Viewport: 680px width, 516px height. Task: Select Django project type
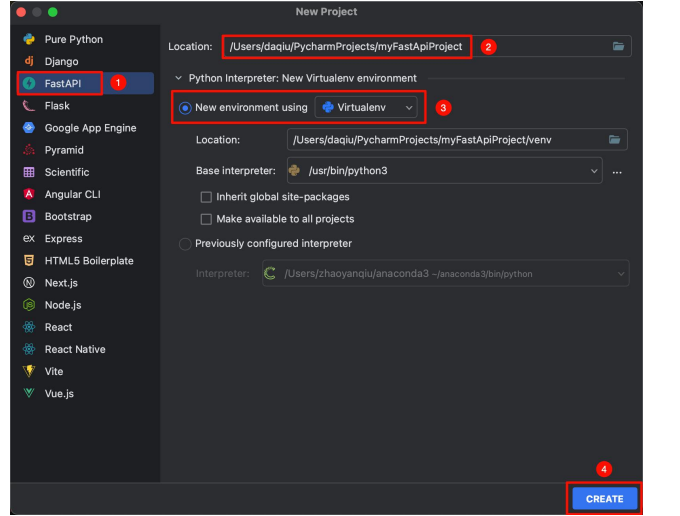coord(62,62)
